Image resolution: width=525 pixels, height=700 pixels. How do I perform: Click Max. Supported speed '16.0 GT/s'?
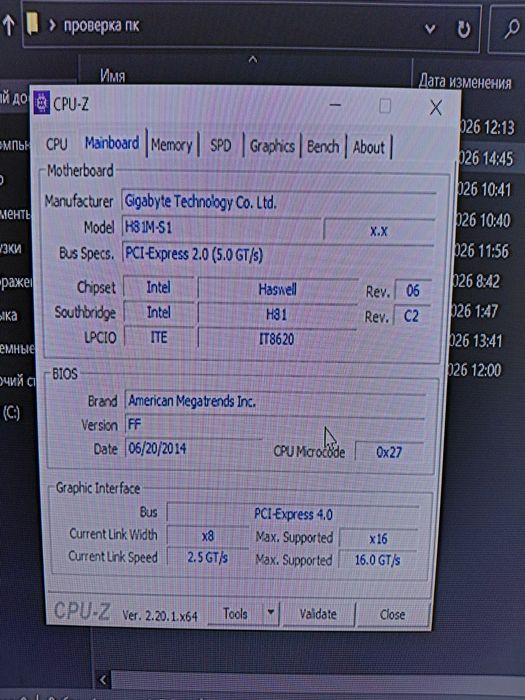(377, 560)
